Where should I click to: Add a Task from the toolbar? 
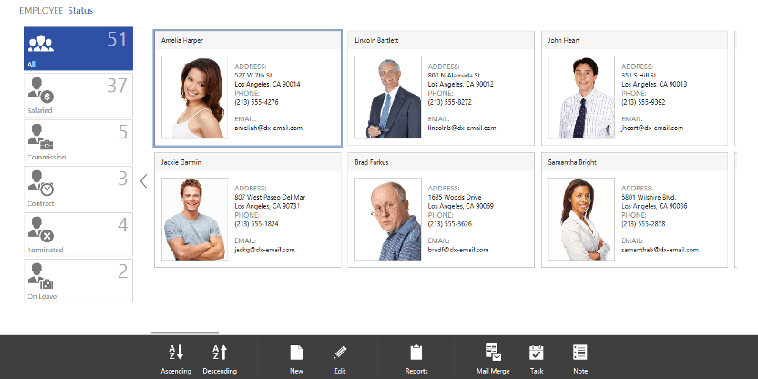click(x=536, y=352)
